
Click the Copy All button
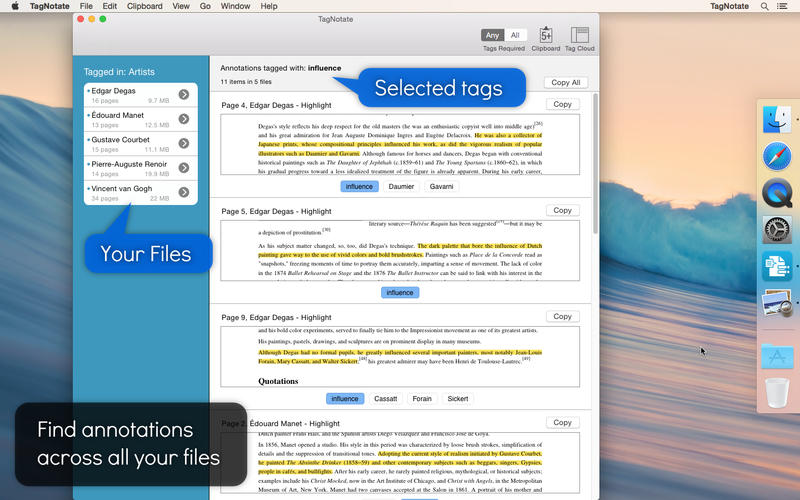pos(566,83)
